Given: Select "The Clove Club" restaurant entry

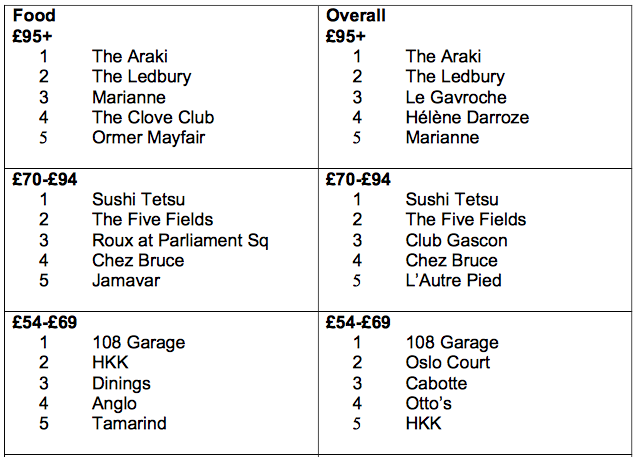Looking at the screenshot, I should coord(152,117).
